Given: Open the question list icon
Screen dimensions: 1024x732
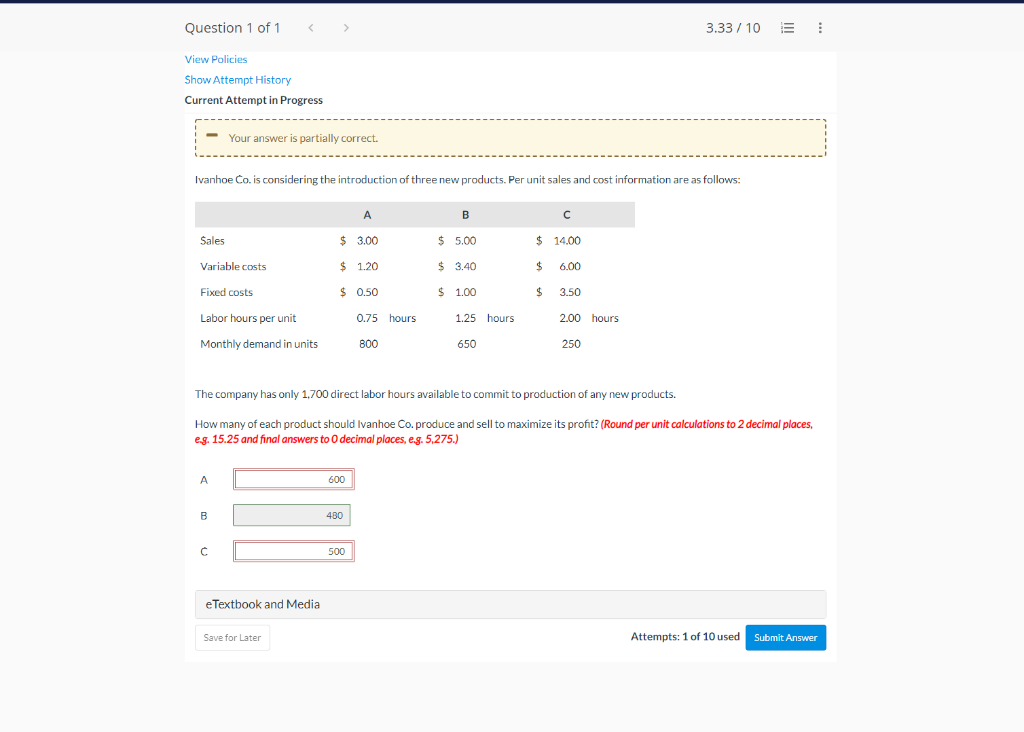Looking at the screenshot, I should 787,28.
